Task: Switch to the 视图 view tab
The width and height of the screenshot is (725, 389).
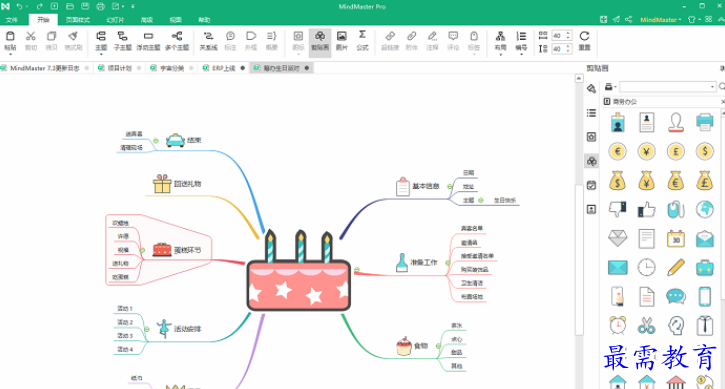Action: (175, 20)
